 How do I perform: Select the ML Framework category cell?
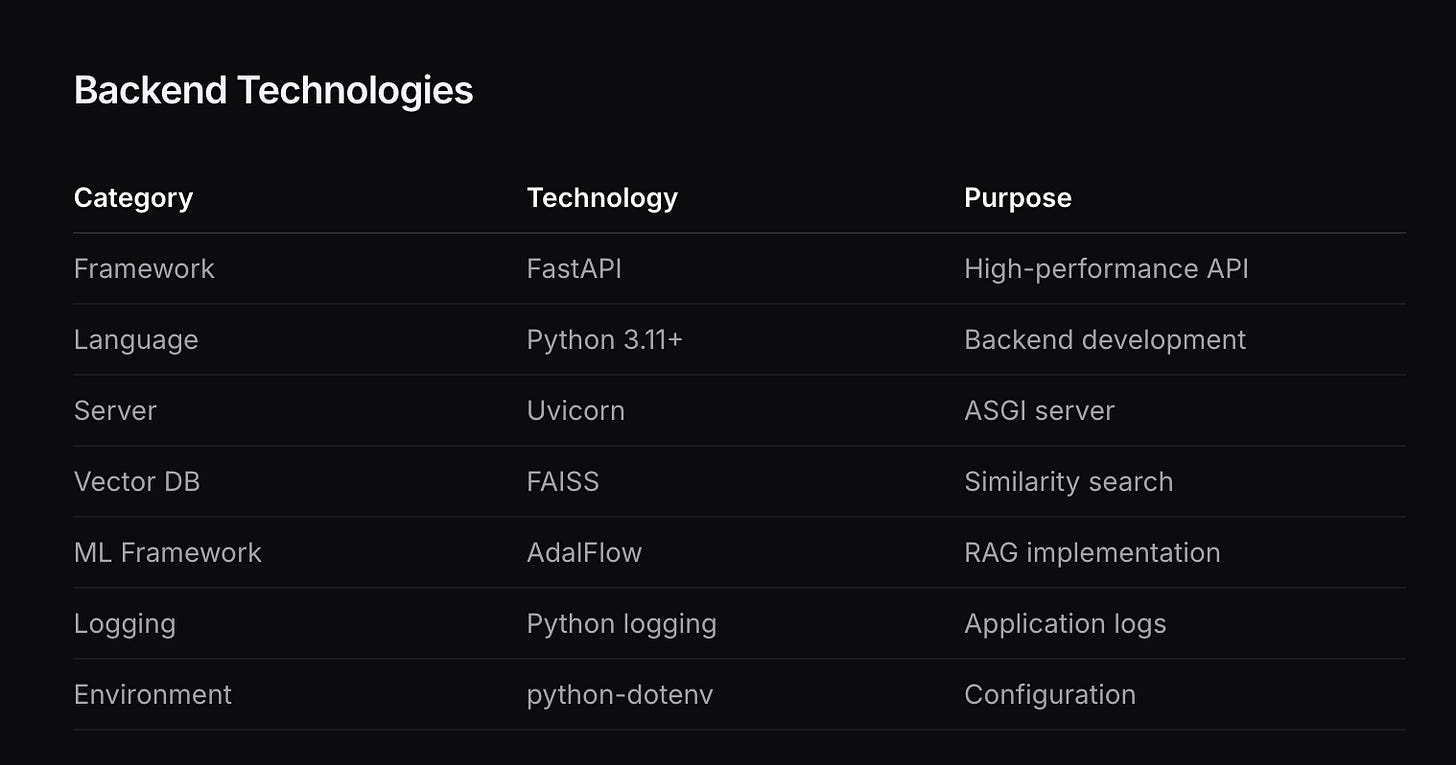168,553
